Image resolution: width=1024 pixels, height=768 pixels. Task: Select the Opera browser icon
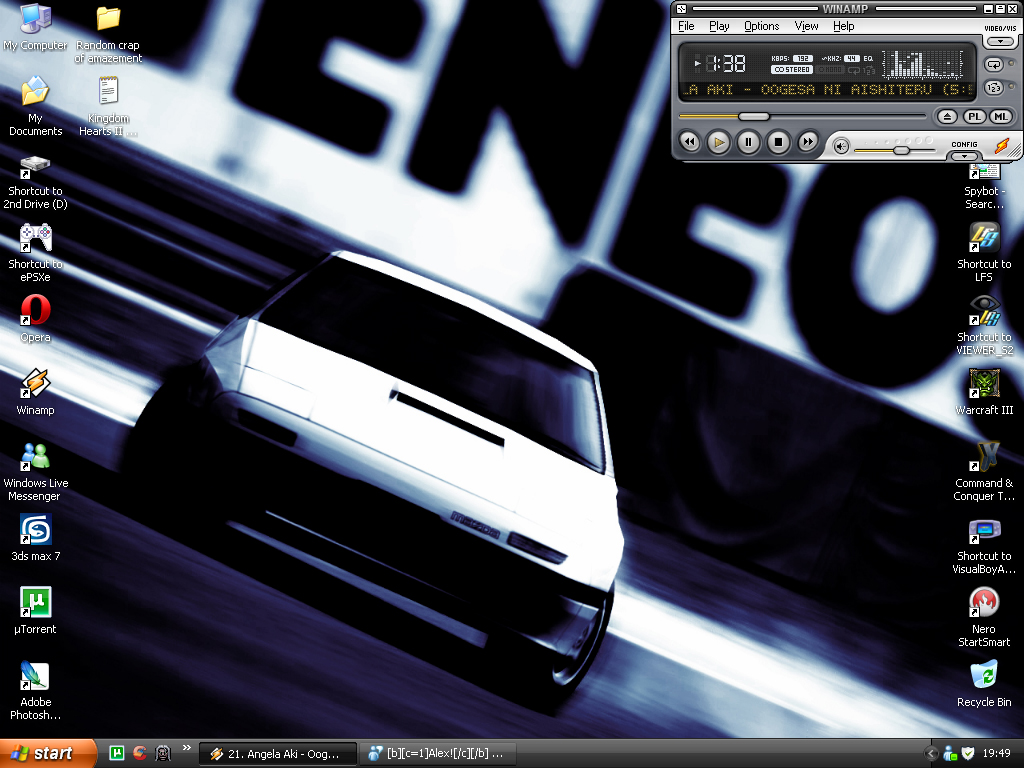(35, 319)
